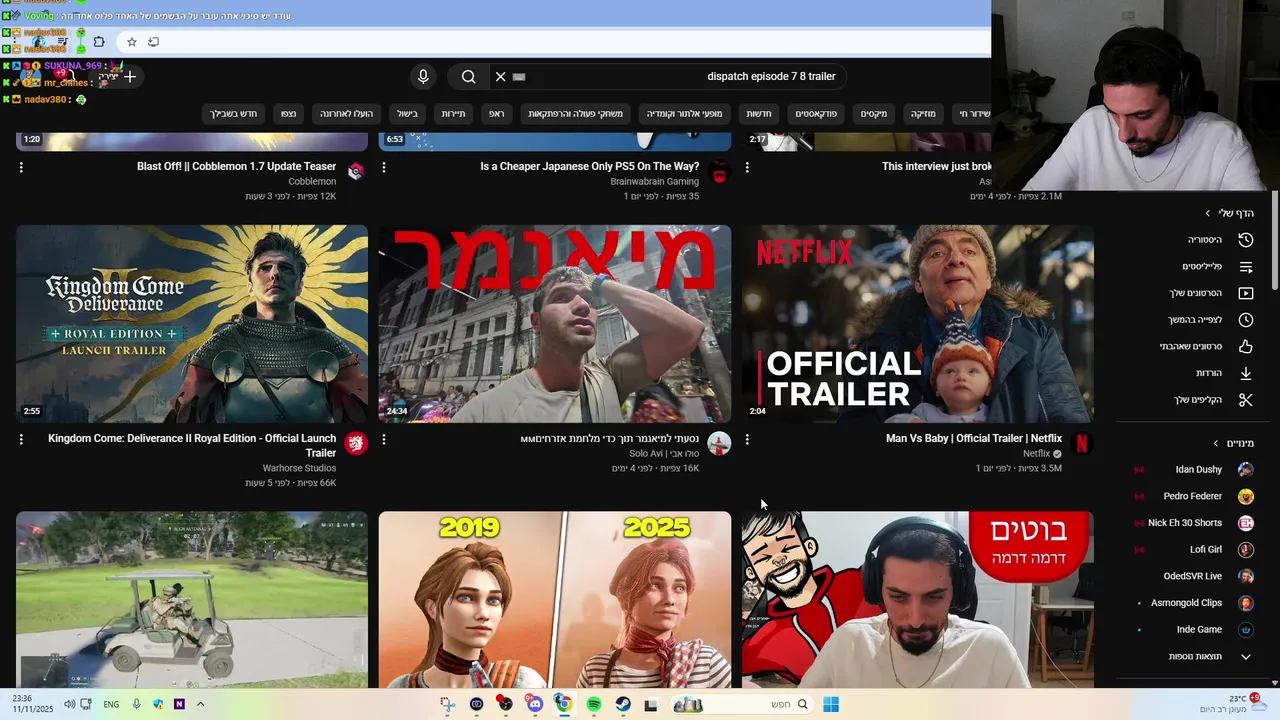Click the voice search microphone button
This screenshot has height=720, width=1280.
pos(423,77)
